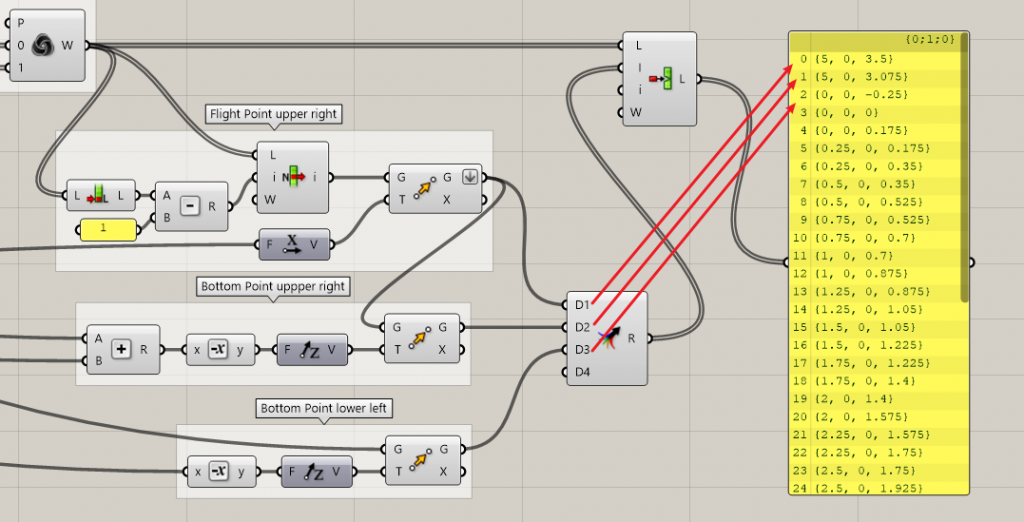Image resolution: width=1024 pixels, height=522 pixels.
Task: Click the down-arrow modifier on Move's G output
Action: point(470,178)
